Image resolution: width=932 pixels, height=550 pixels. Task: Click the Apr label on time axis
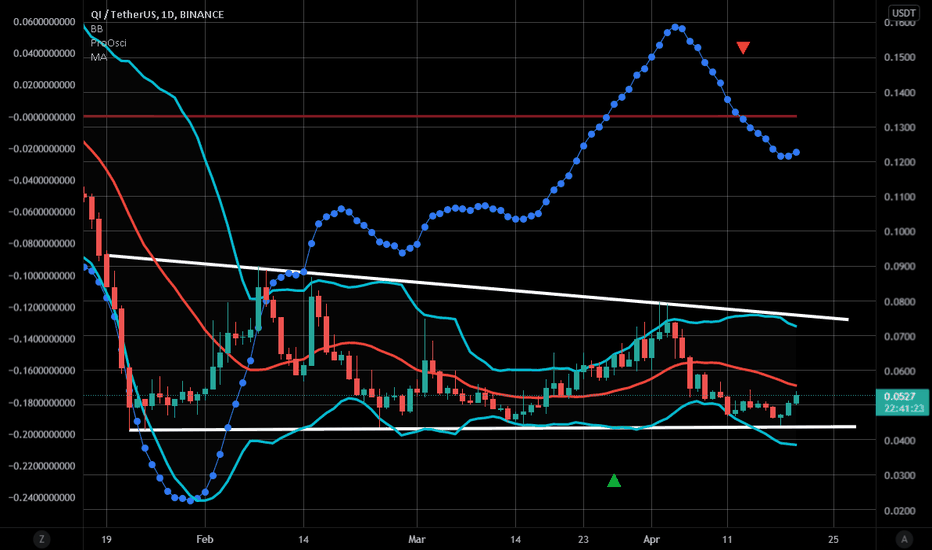[651, 539]
